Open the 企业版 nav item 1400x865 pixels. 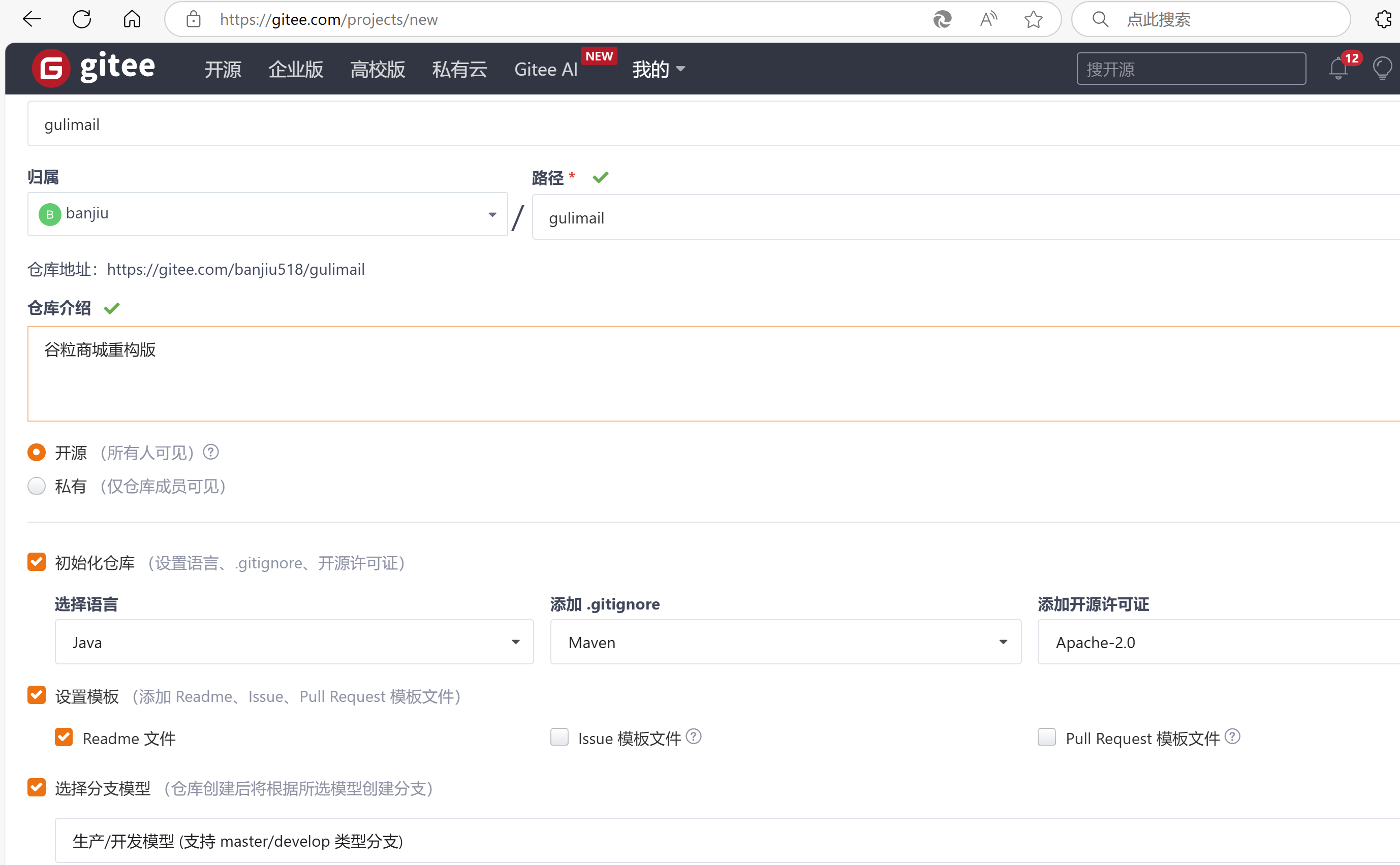pos(295,69)
